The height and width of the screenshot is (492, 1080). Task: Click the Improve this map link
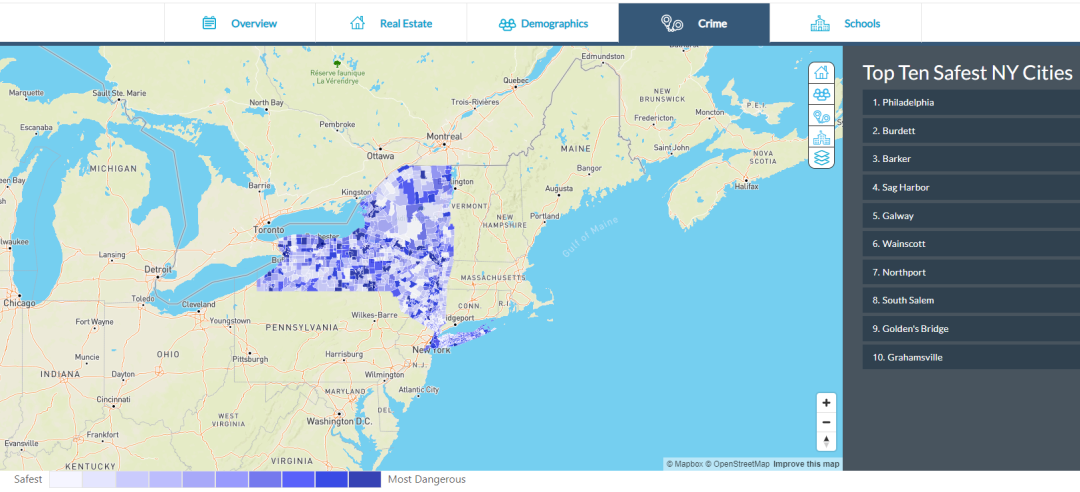tap(806, 464)
